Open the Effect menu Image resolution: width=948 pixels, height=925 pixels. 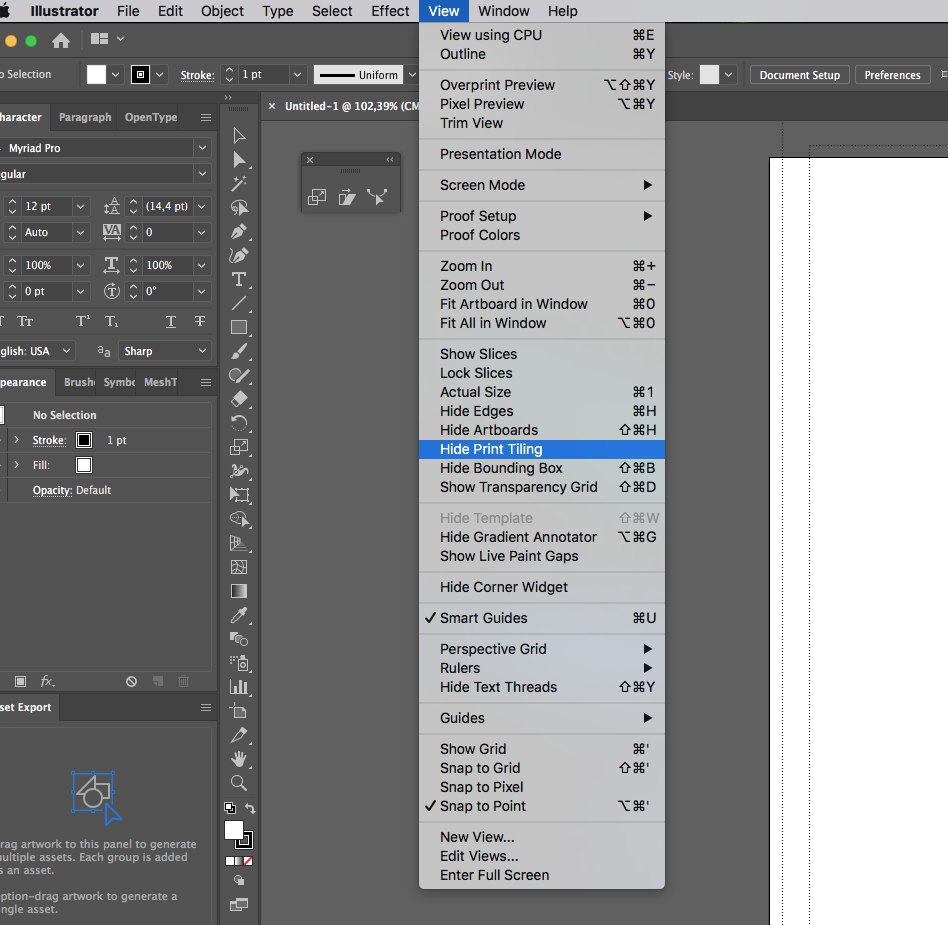tap(390, 11)
